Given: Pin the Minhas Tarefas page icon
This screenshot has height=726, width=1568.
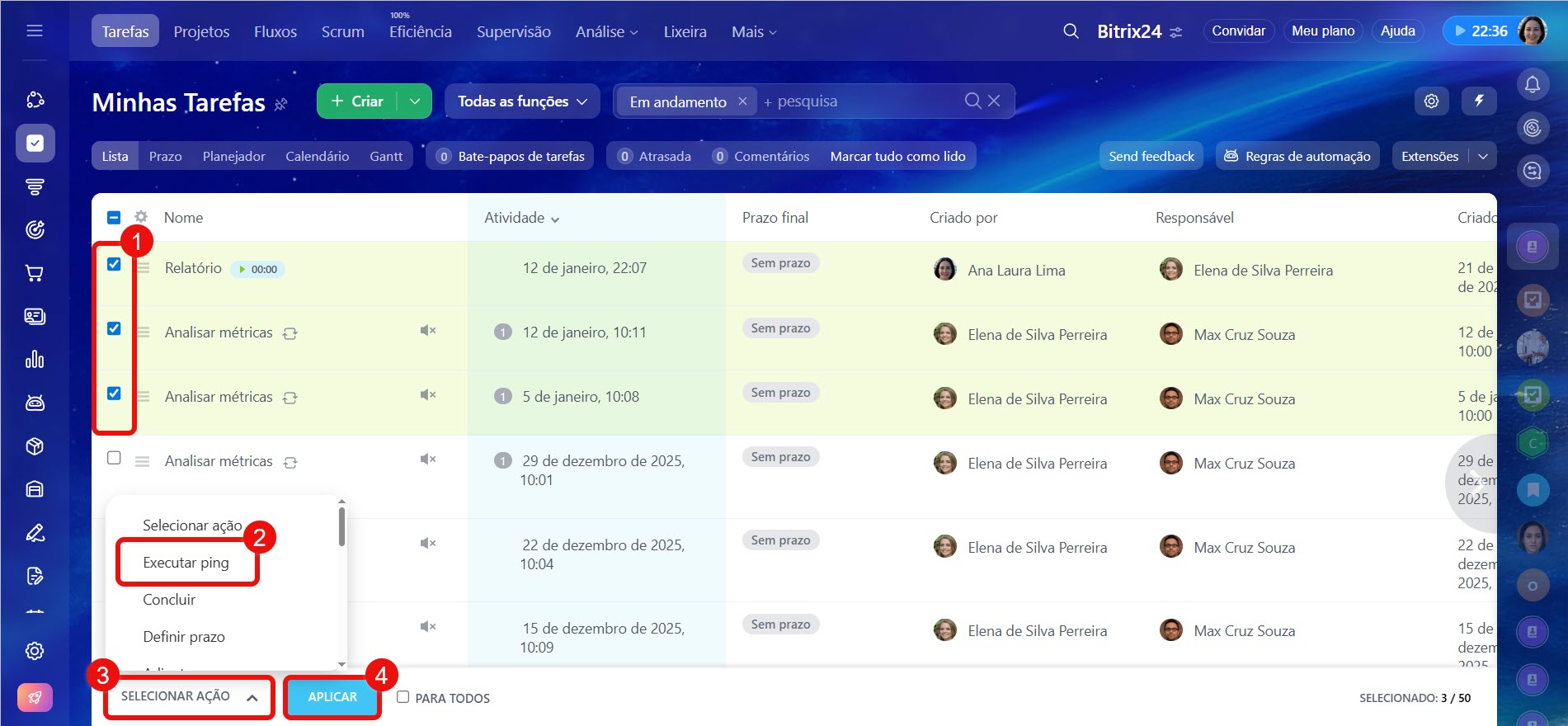Looking at the screenshot, I should click(281, 104).
